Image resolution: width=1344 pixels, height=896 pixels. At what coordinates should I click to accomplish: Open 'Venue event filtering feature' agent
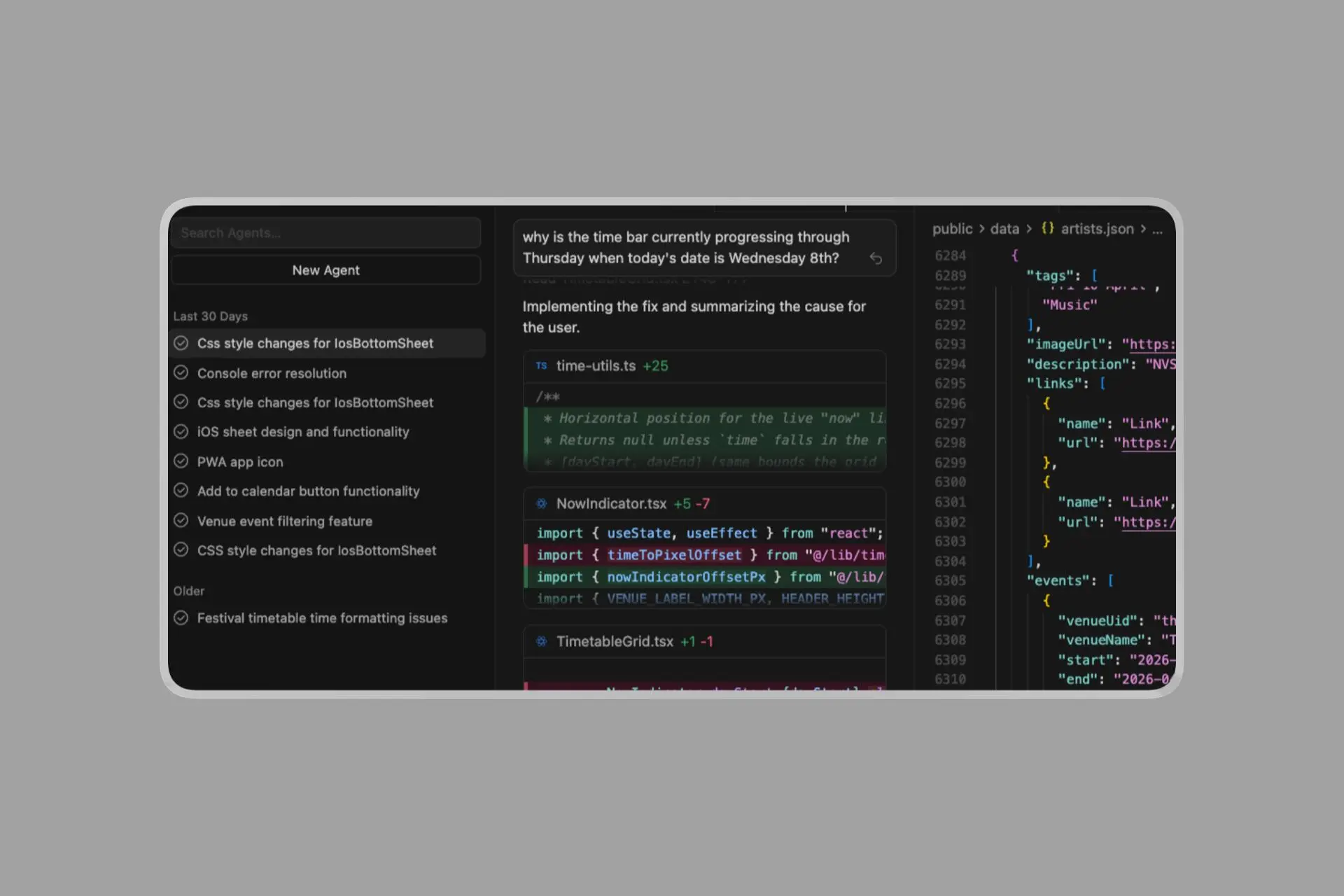[x=327, y=521]
